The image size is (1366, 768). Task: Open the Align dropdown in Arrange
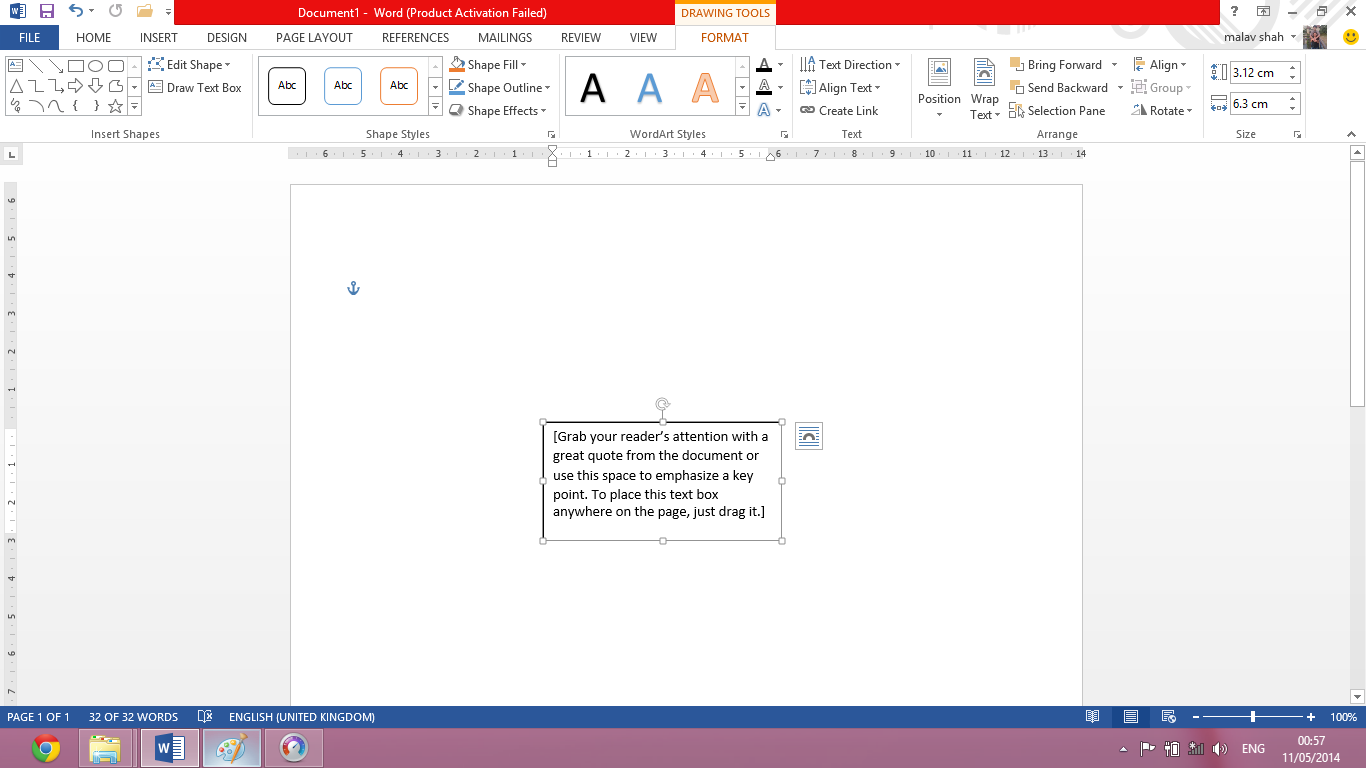pyautogui.click(x=1160, y=64)
